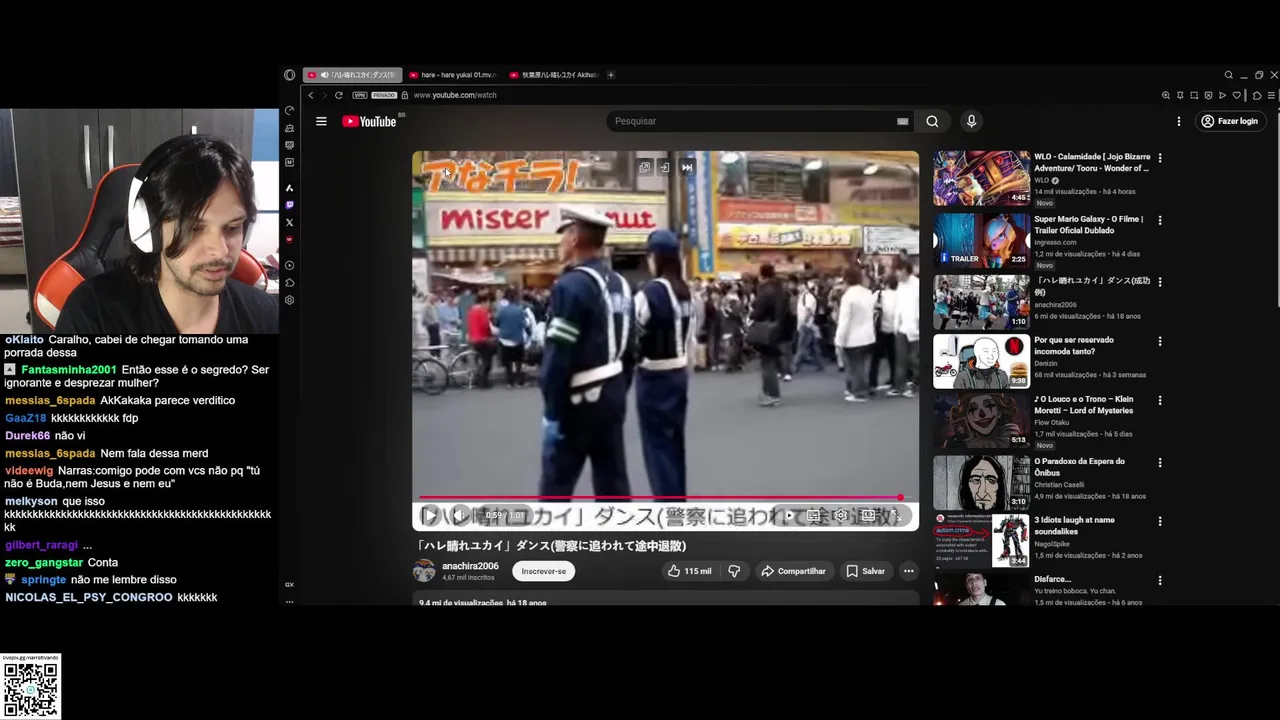Open Twitch in the Opera sidebar
The width and height of the screenshot is (1280, 720).
coord(289,205)
